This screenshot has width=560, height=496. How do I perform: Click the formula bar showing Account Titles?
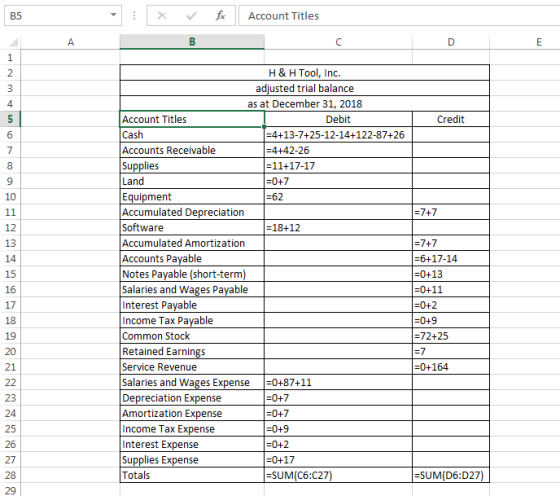pyautogui.click(x=399, y=16)
